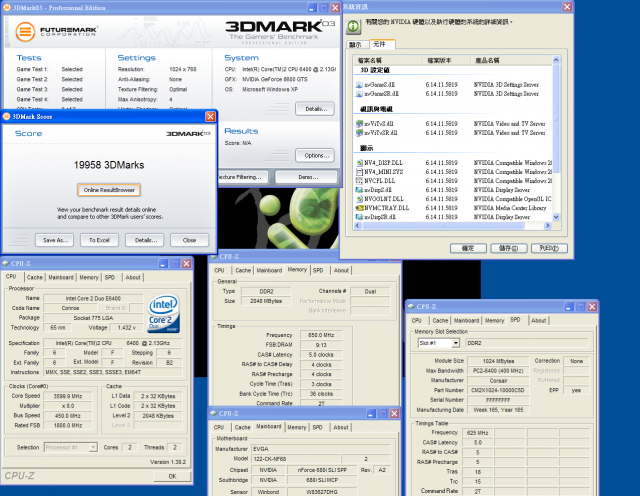640x496 pixels.
Task: Click the Frequency value 650.0 MHz
Action: coord(321,335)
